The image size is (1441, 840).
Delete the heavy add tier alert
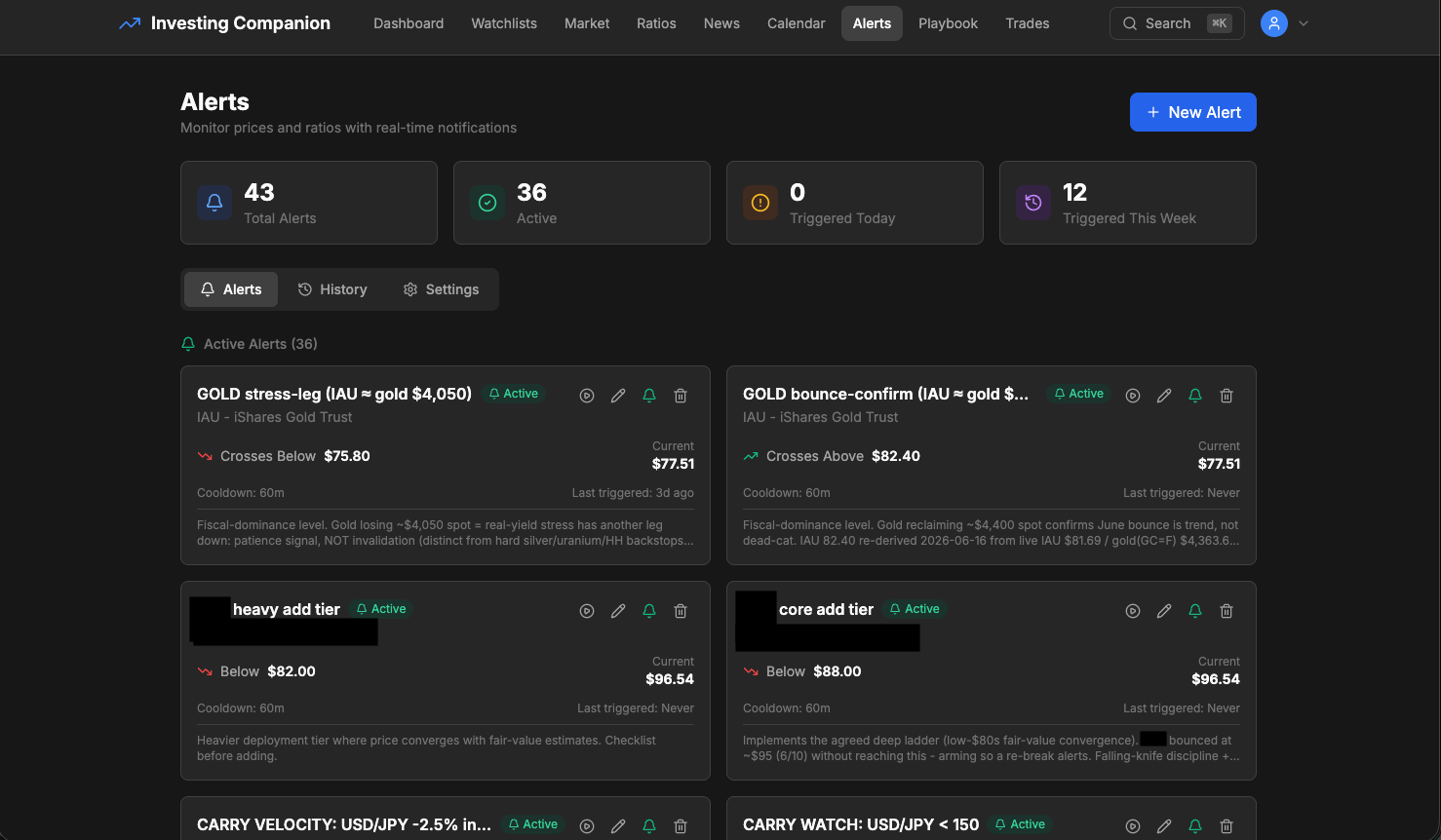pos(681,611)
